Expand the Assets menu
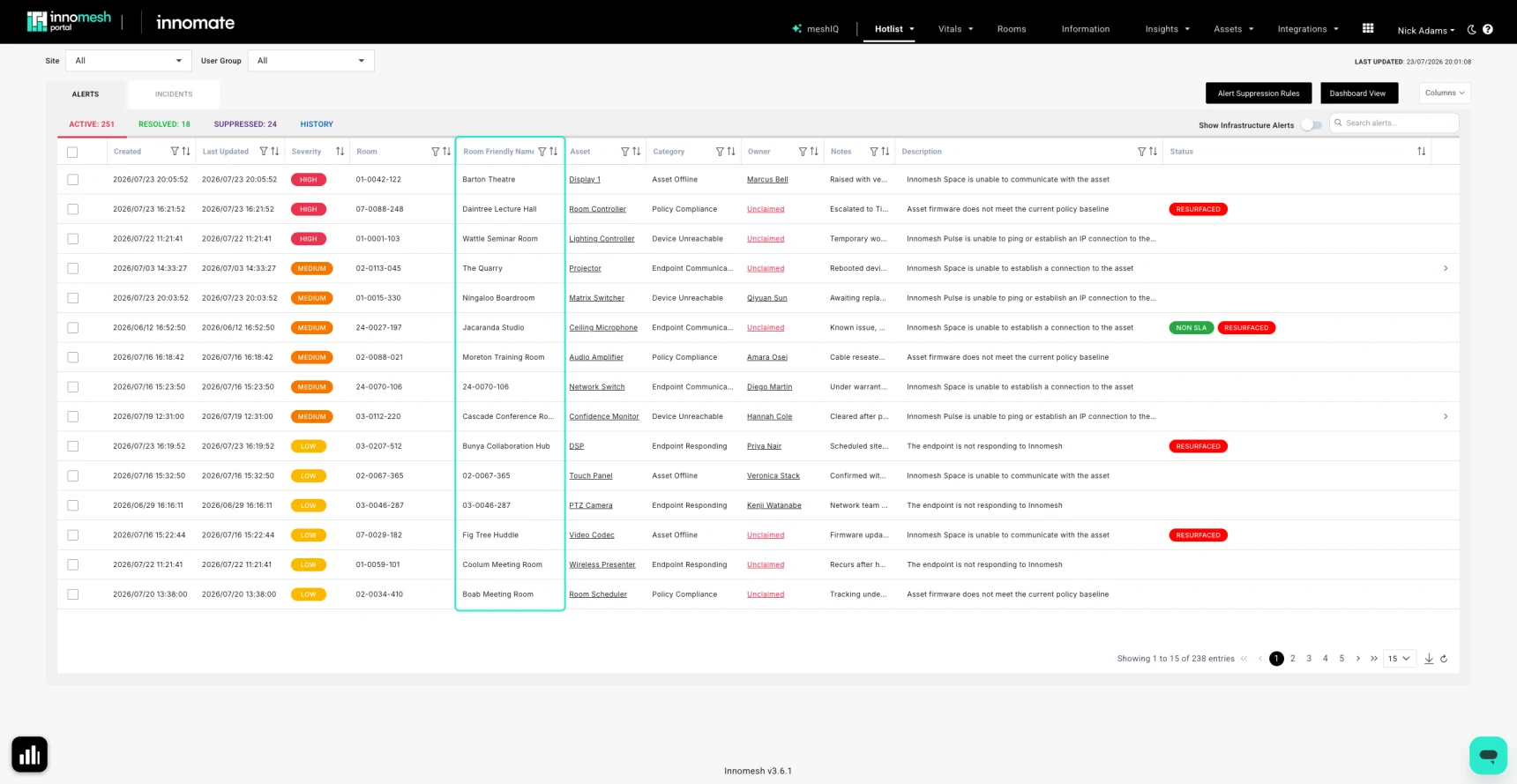 coord(1233,29)
